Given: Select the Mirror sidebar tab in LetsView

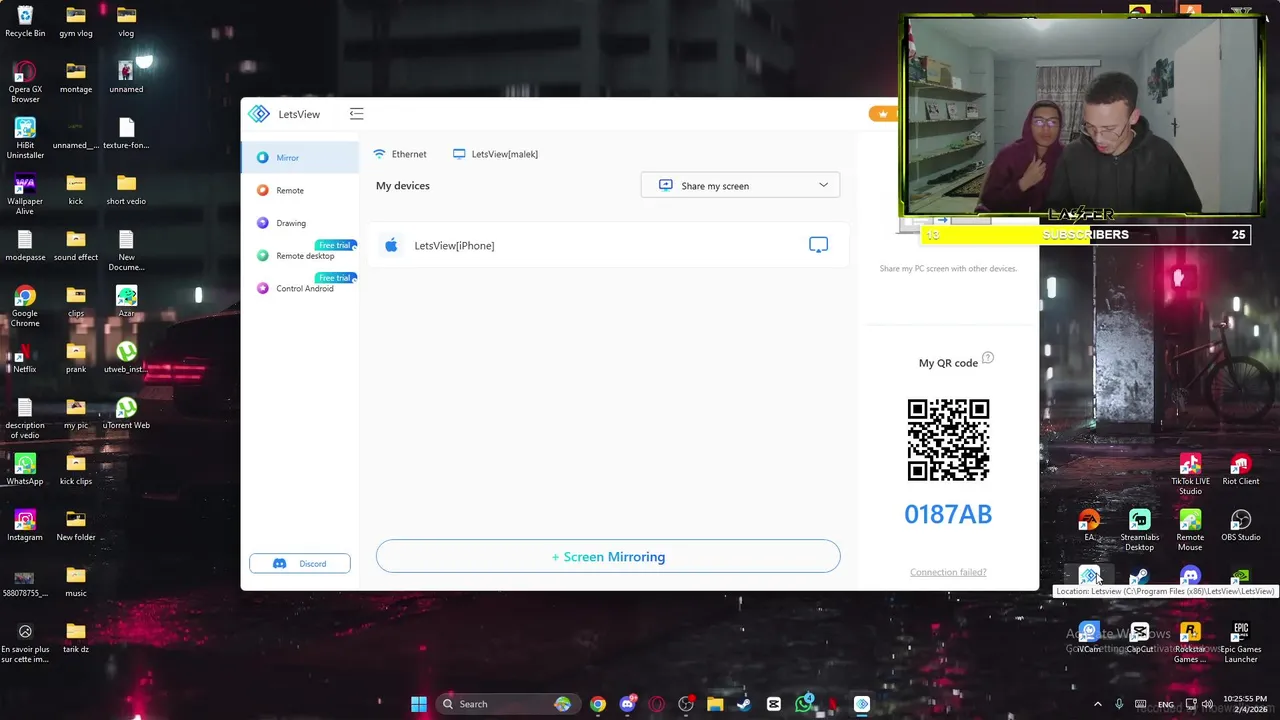Looking at the screenshot, I should (x=300, y=158).
